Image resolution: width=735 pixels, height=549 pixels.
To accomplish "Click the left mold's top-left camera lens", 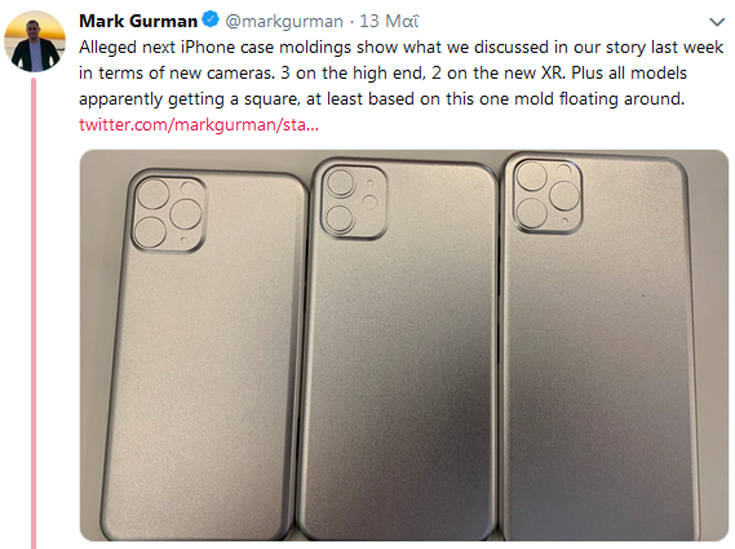I will (x=153, y=195).
